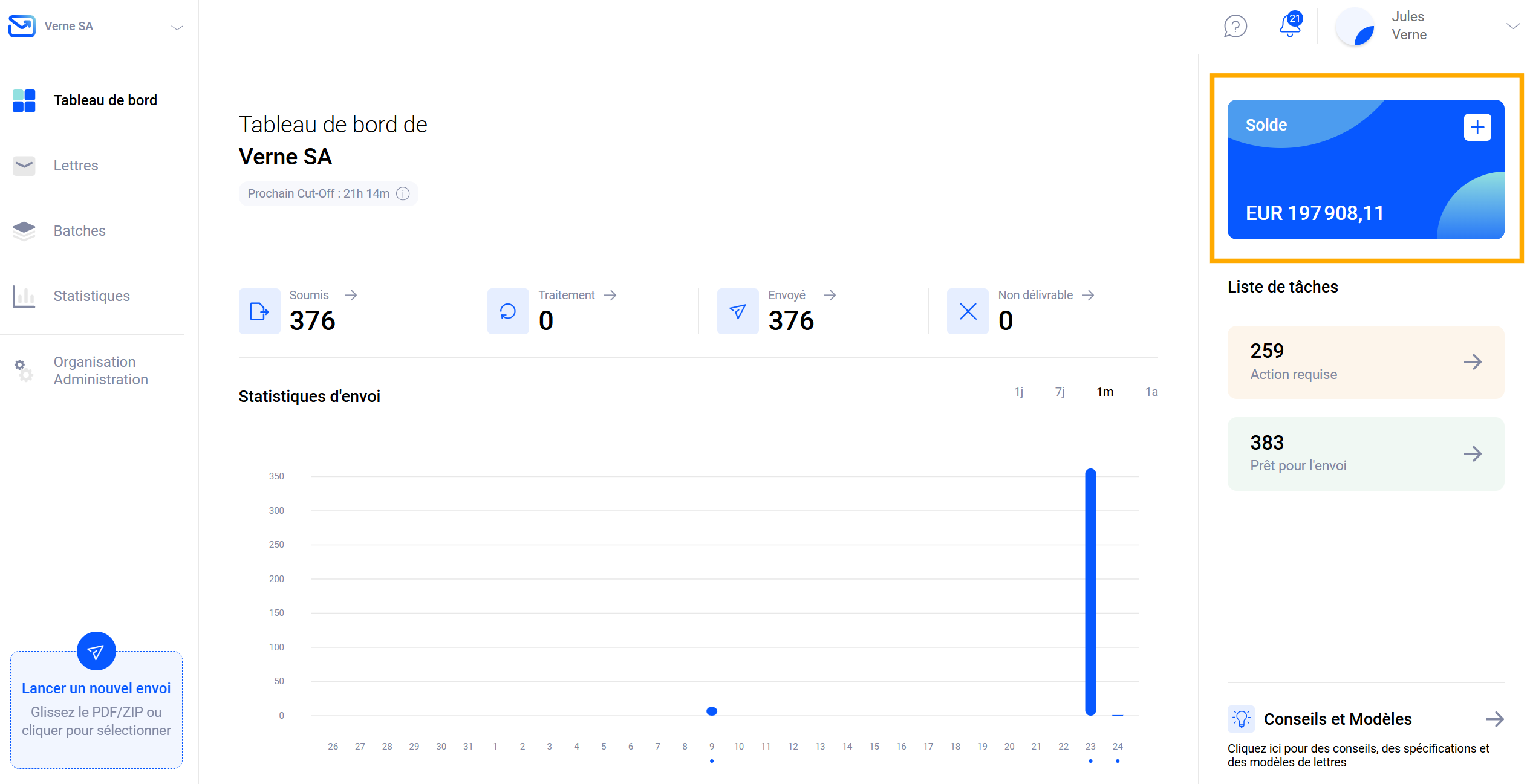
Task: Click the Traitement refresh icon
Action: (x=508, y=311)
